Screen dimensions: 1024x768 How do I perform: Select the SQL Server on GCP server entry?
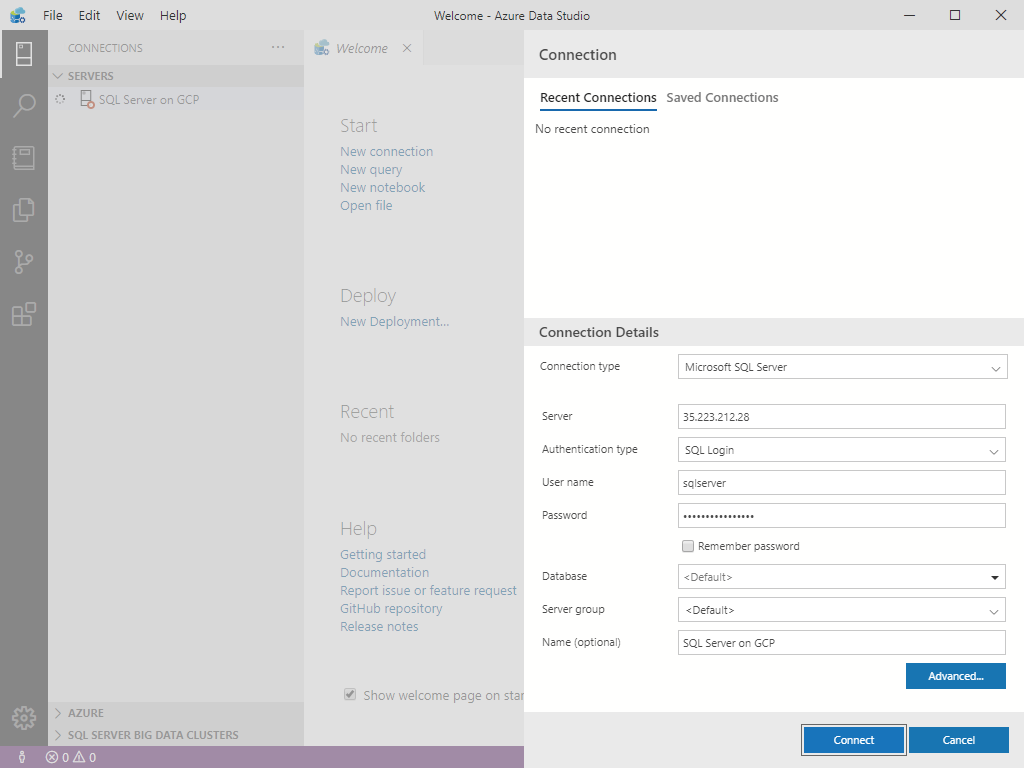(x=146, y=99)
